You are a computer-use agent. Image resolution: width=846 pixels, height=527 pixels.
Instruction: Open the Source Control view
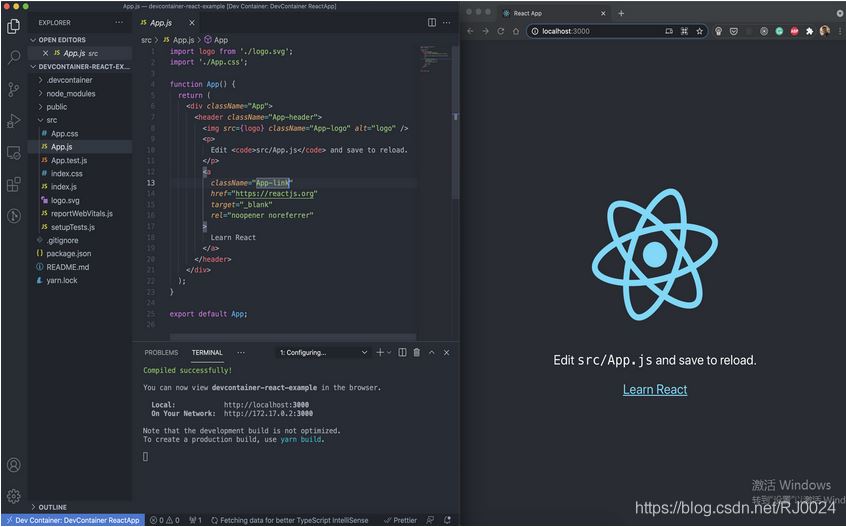[x=14, y=89]
